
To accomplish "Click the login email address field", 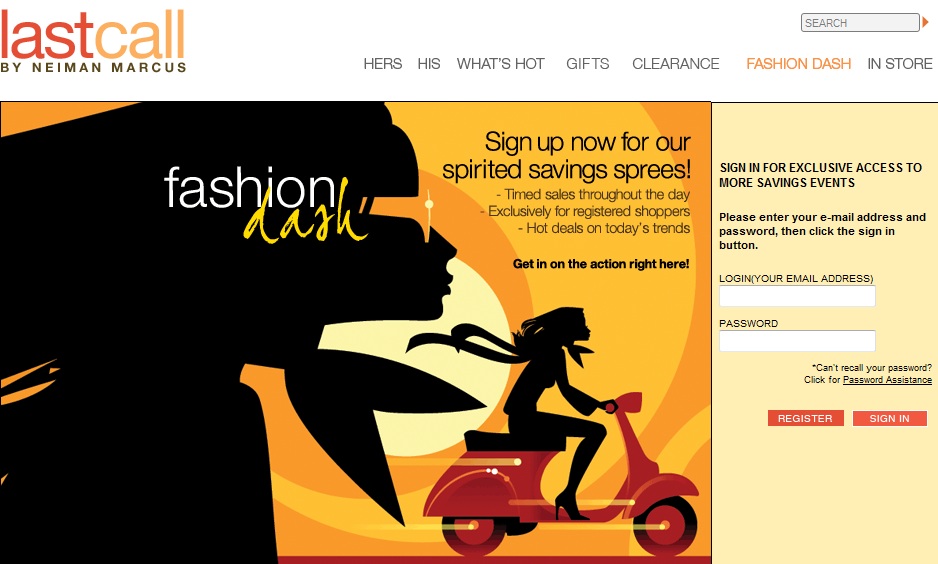I will point(797,296).
